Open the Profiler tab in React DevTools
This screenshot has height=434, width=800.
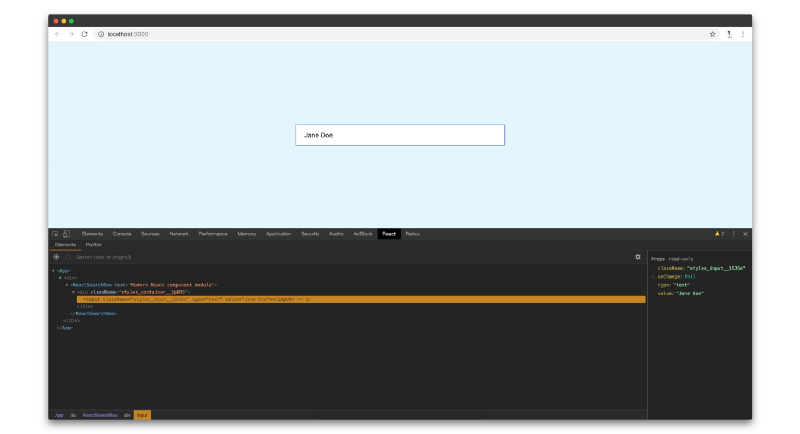click(93, 244)
